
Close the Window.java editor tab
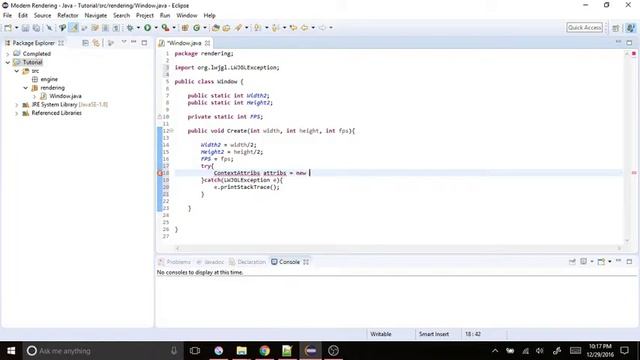point(207,43)
